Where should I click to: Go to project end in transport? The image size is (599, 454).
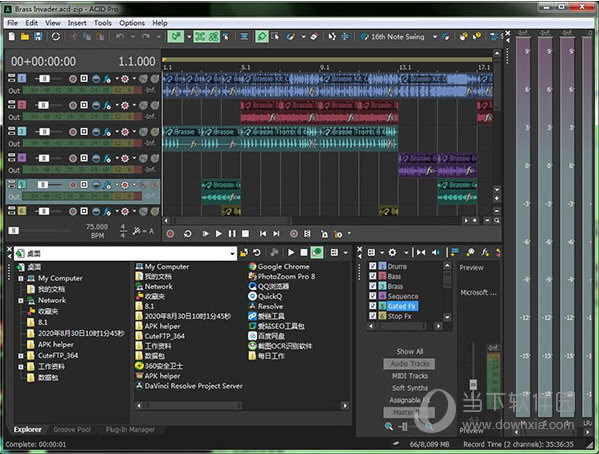[276, 233]
